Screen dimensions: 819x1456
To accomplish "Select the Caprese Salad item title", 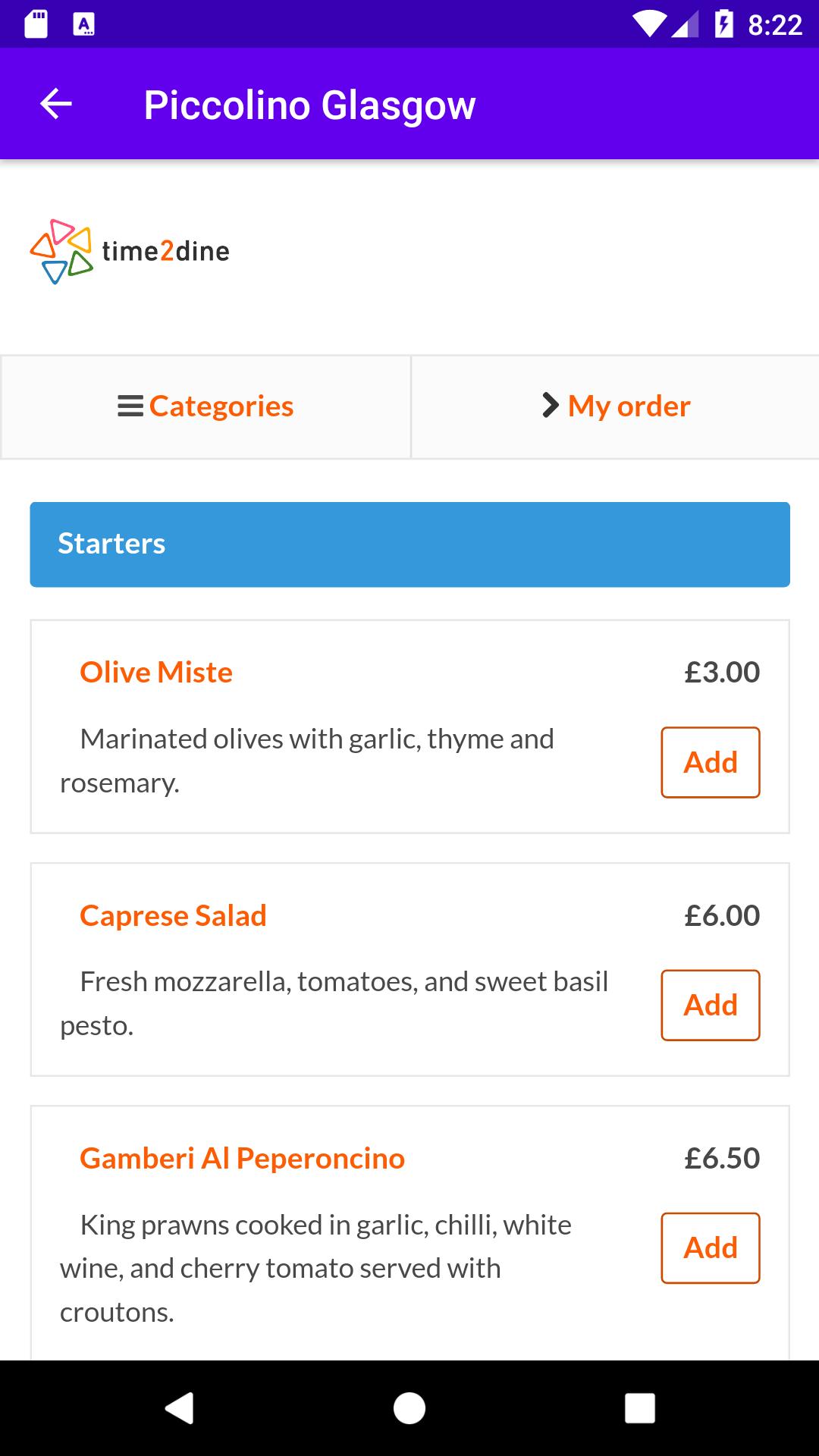I will pyautogui.click(x=173, y=916).
